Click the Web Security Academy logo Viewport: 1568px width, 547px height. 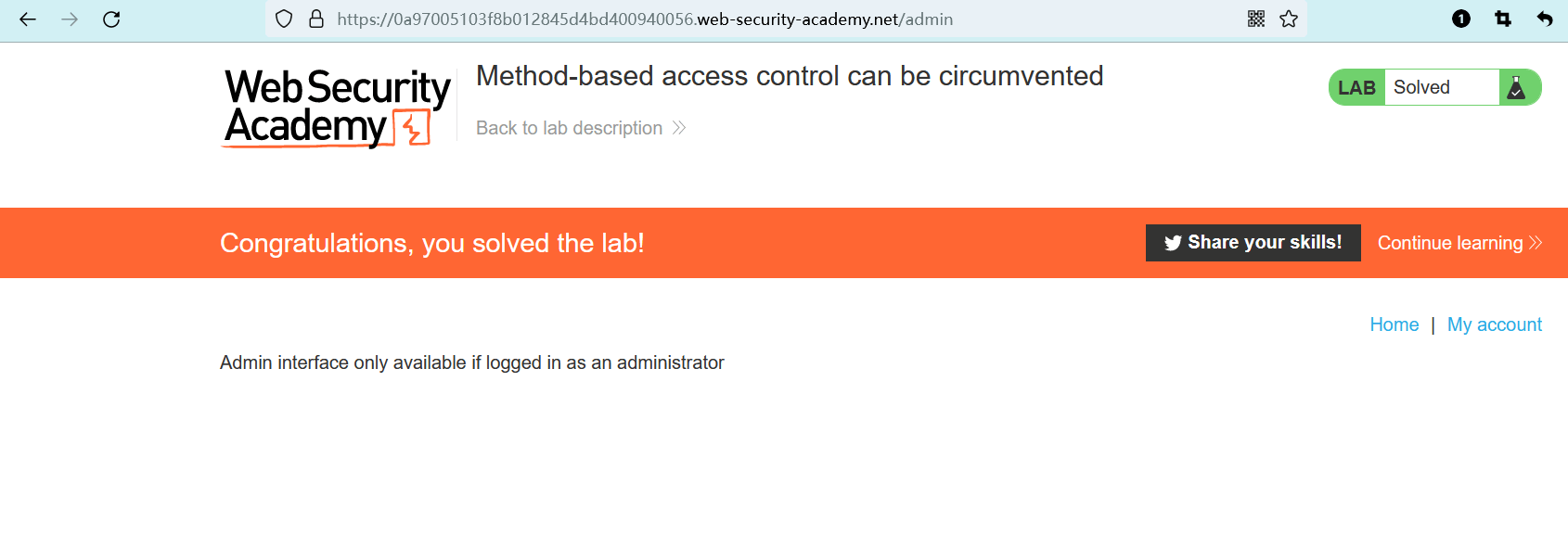(336, 108)
